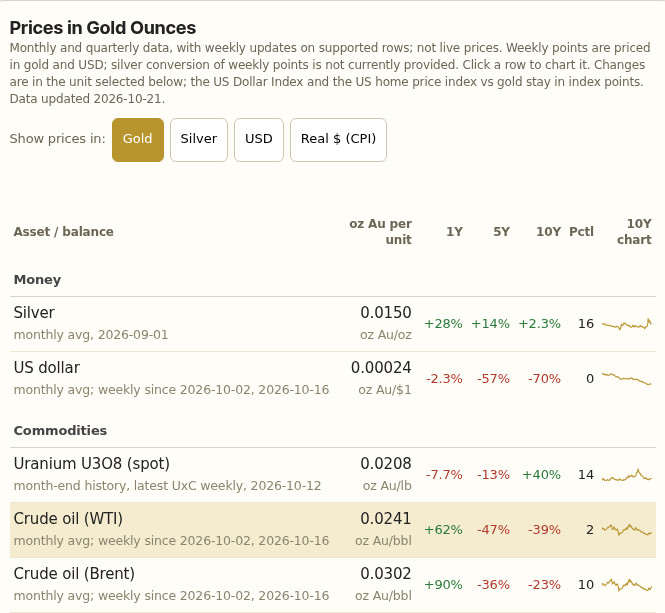Click the oz Au per unit header
The image size is (665, 613).
click(380, 232)
